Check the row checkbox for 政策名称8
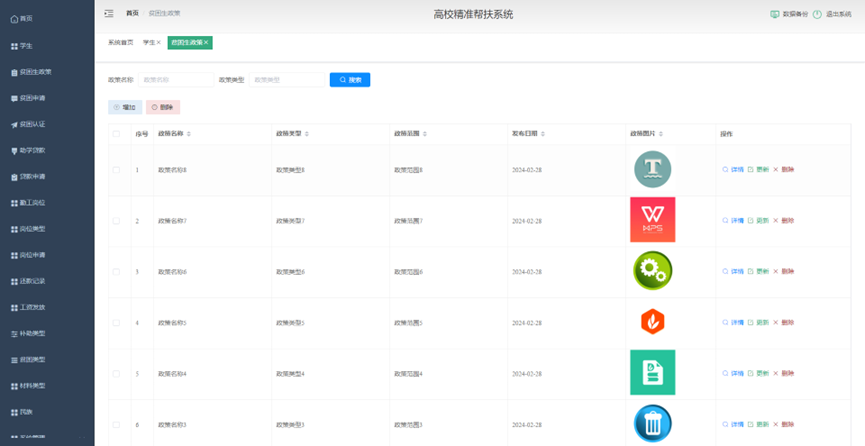This screenshot has width=865, height=446. pyautogui.click(x=116, y=170)
